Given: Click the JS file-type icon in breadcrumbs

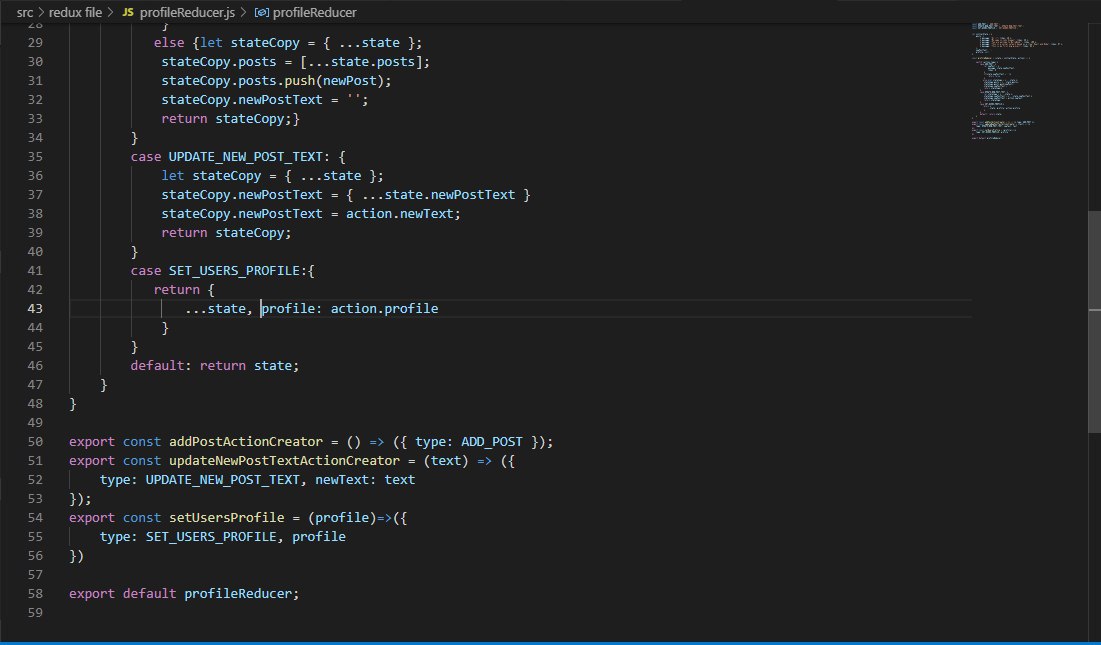Looking at the screenshot, I should tap(128, 12).
